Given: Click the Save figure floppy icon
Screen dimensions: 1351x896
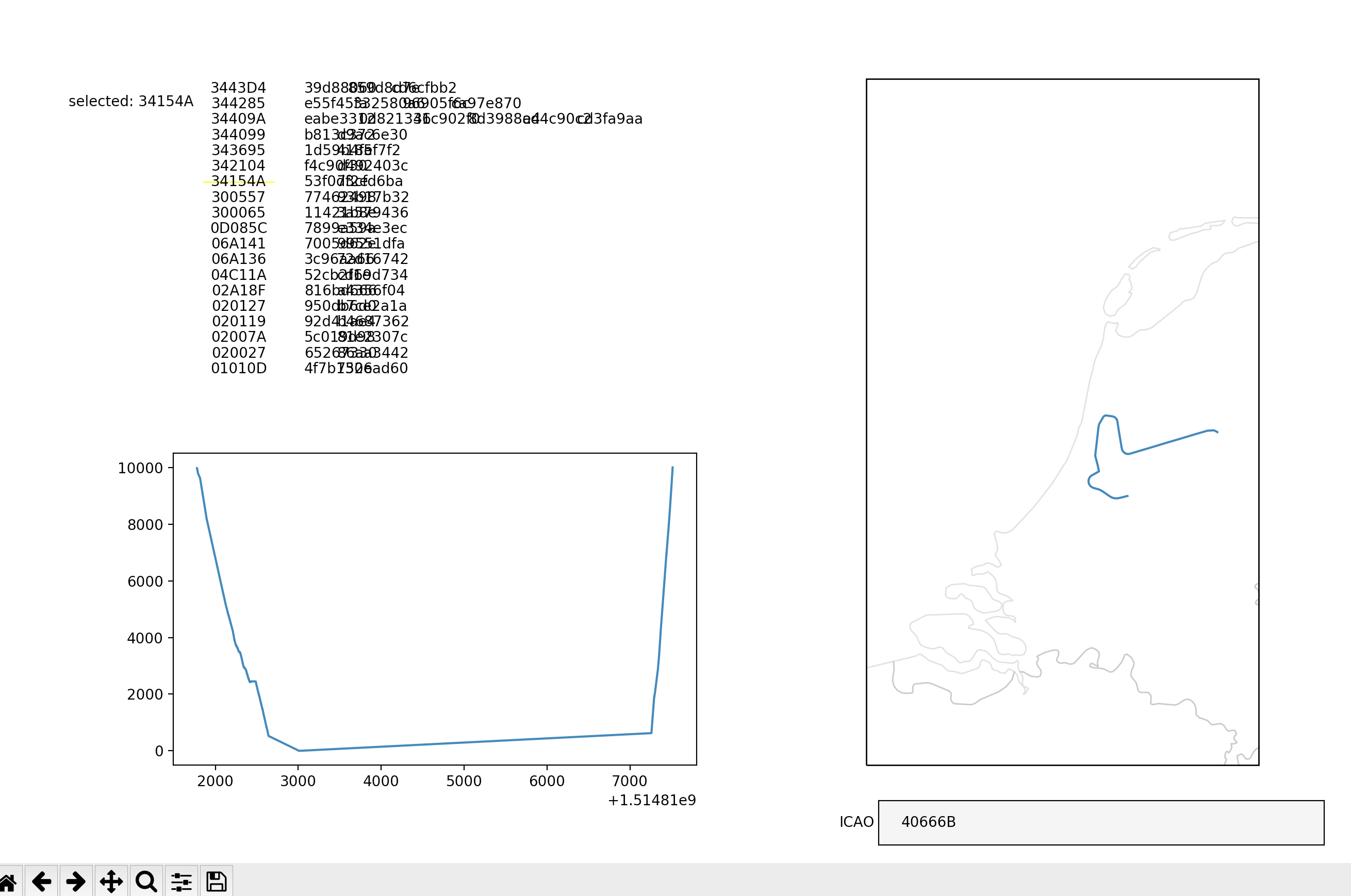Looking at the screenshot, I should coord(216,881).
